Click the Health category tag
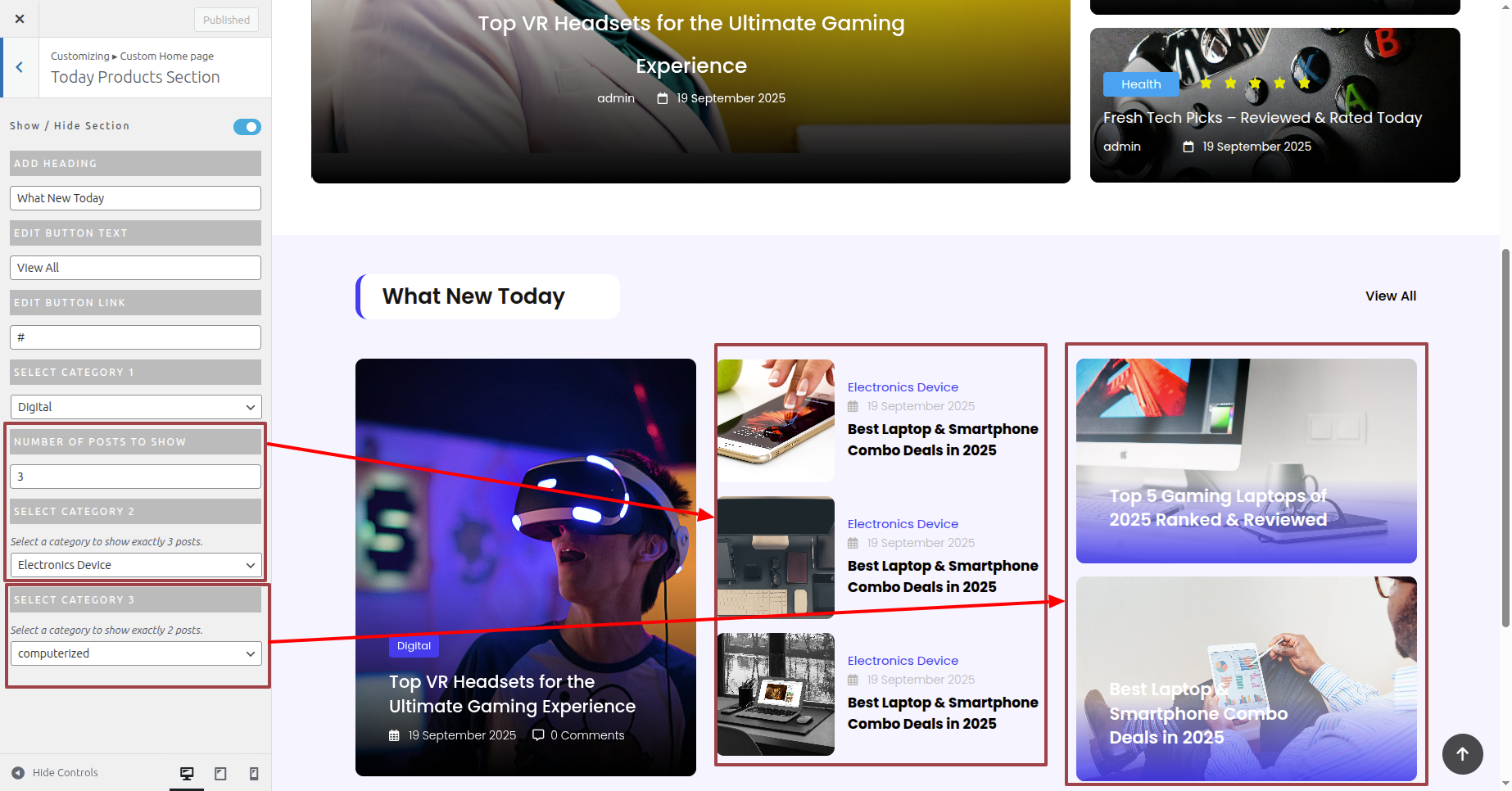The height and width of the screenshot is (791, 1512). 1140,84
